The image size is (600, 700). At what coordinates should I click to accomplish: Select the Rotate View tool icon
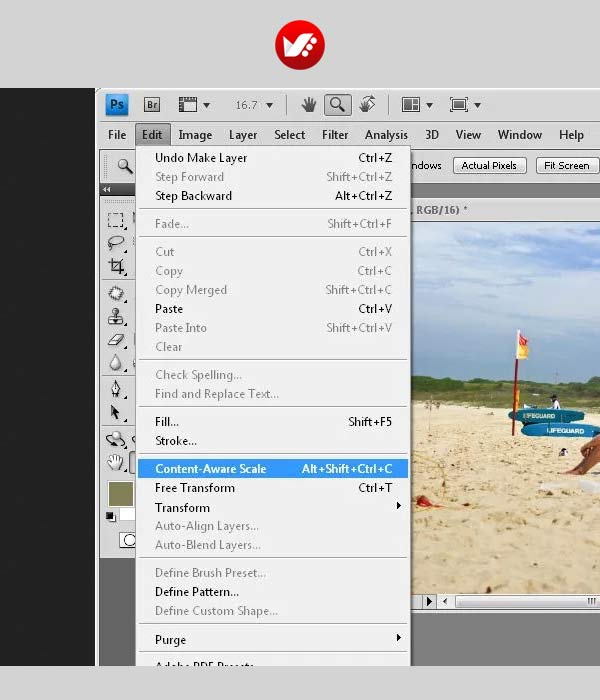pyautogui.click(x=367, y=105)
